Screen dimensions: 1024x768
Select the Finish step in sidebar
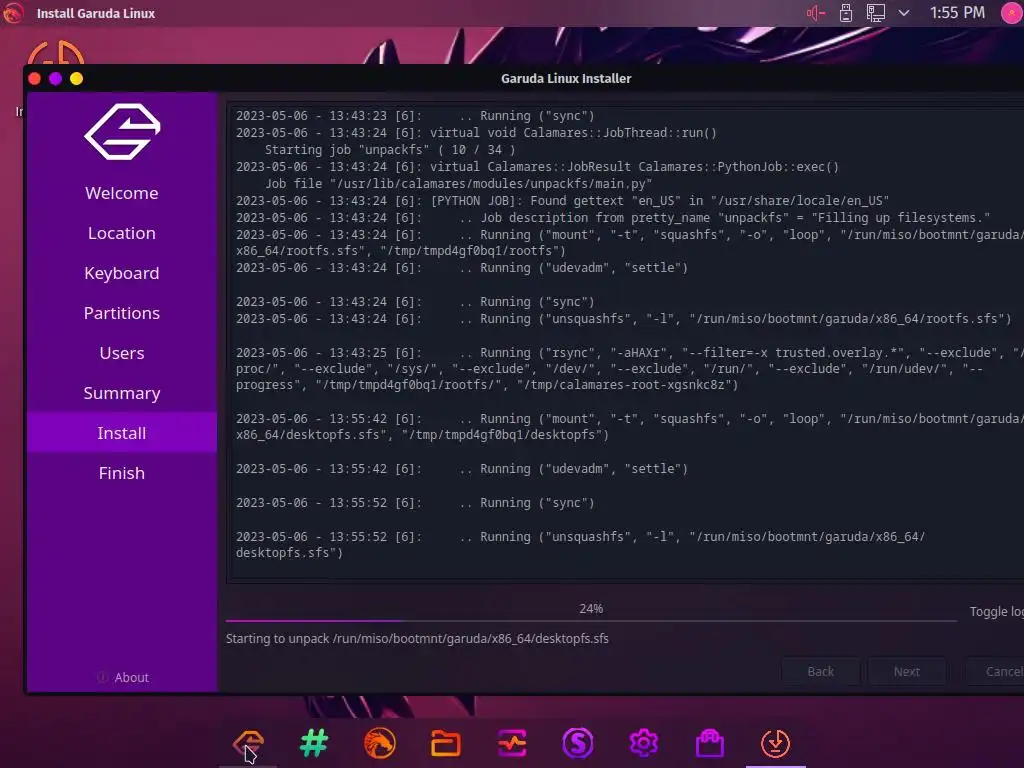pyautogui.click(x=121, y=473)
